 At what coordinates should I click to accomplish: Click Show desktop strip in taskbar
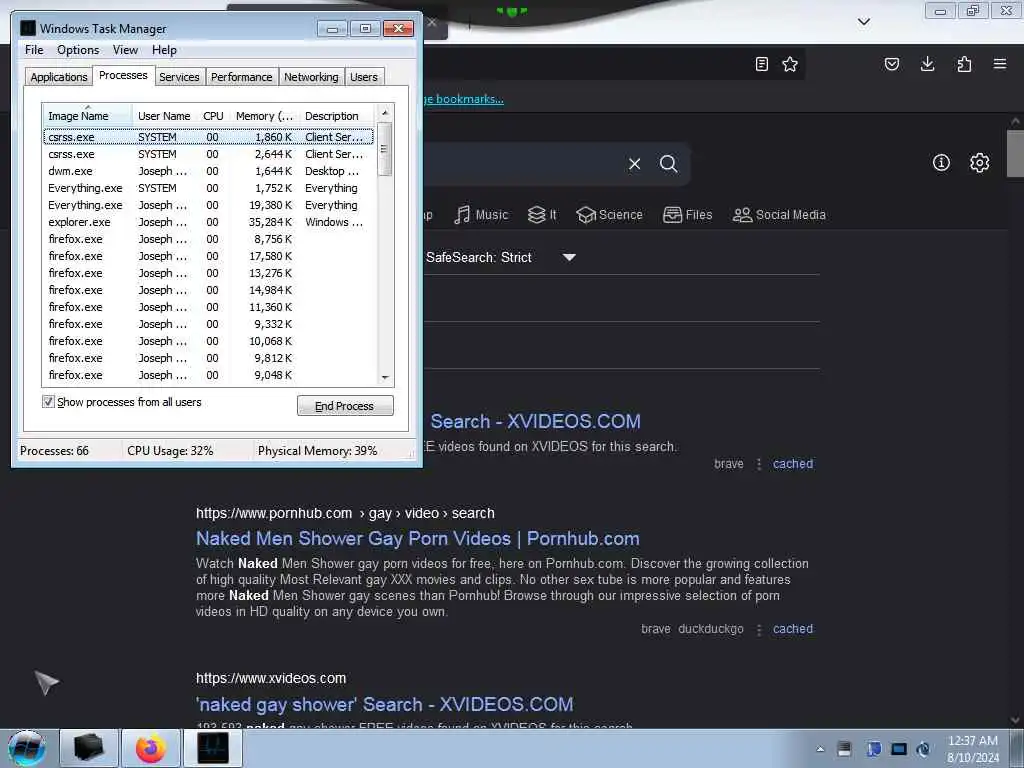coord(1017,748)
